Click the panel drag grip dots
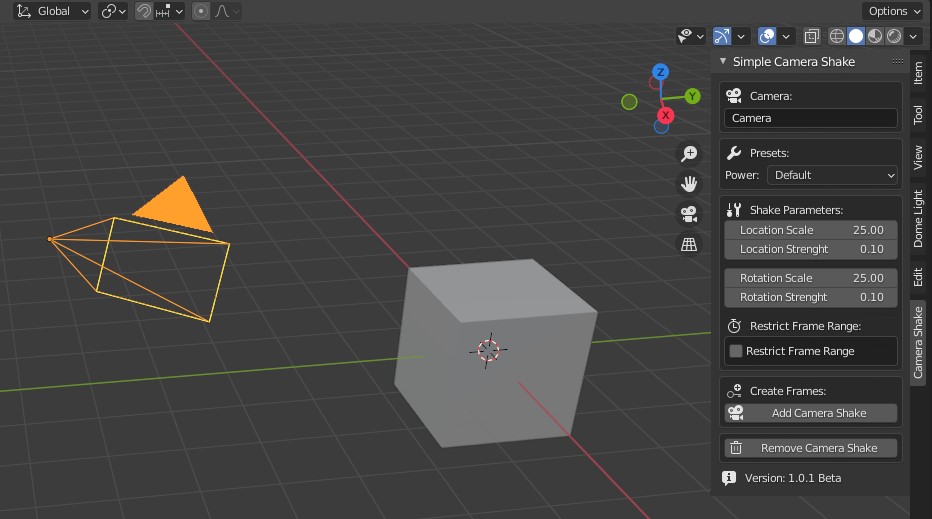This screenshot has height=519, width=932. tap(898, 61)
